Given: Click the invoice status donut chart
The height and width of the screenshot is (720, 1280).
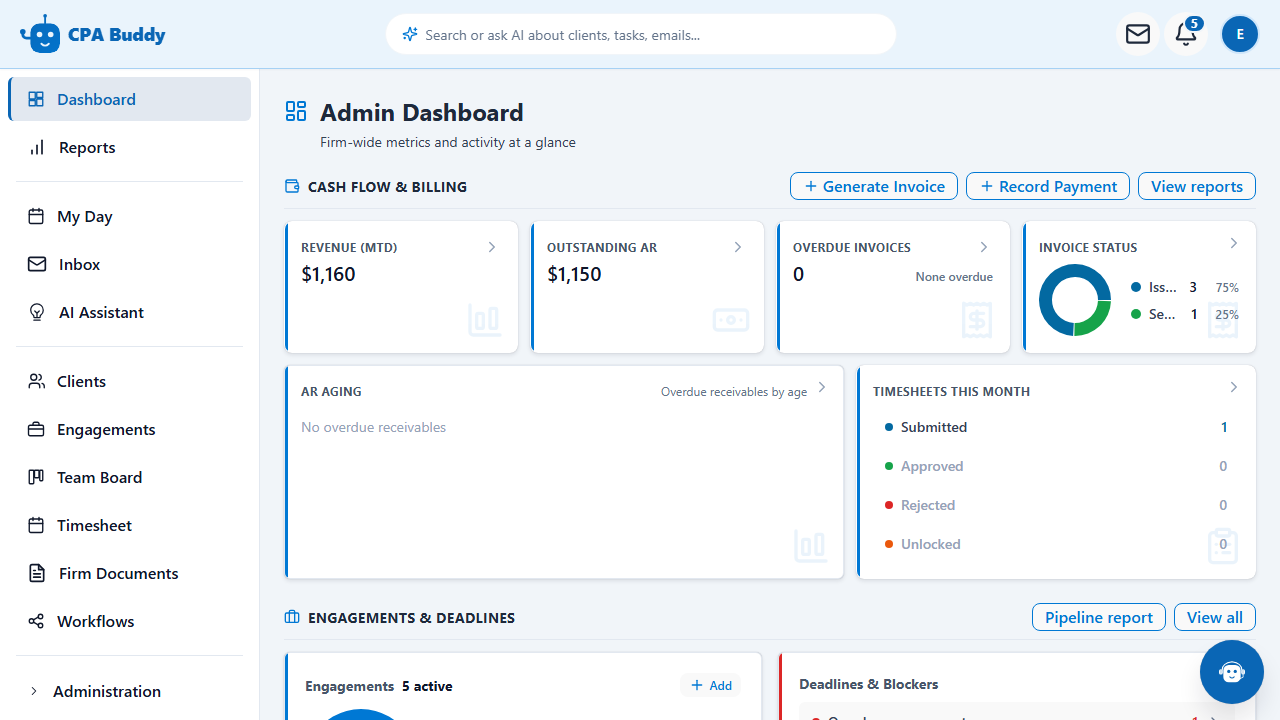Looking at the screenshot, I should point(1075,300).
